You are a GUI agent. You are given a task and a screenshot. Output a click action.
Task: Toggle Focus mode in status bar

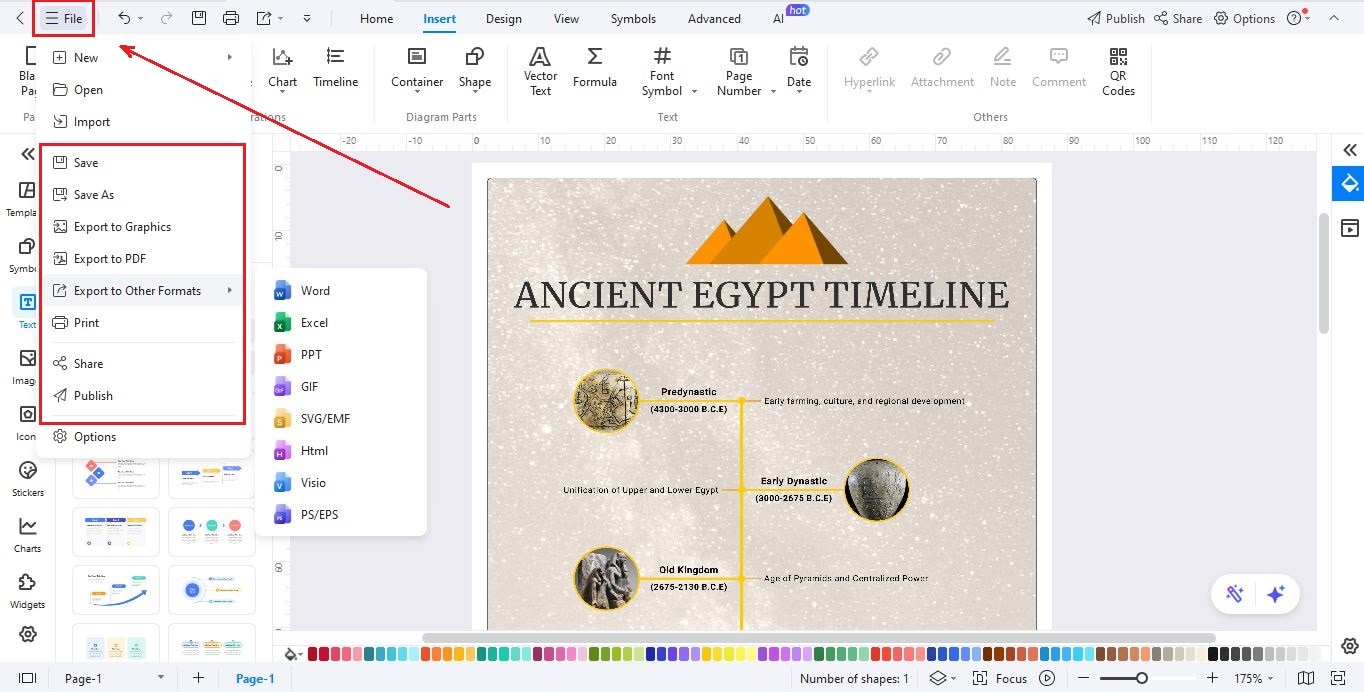pos(1001,678)
